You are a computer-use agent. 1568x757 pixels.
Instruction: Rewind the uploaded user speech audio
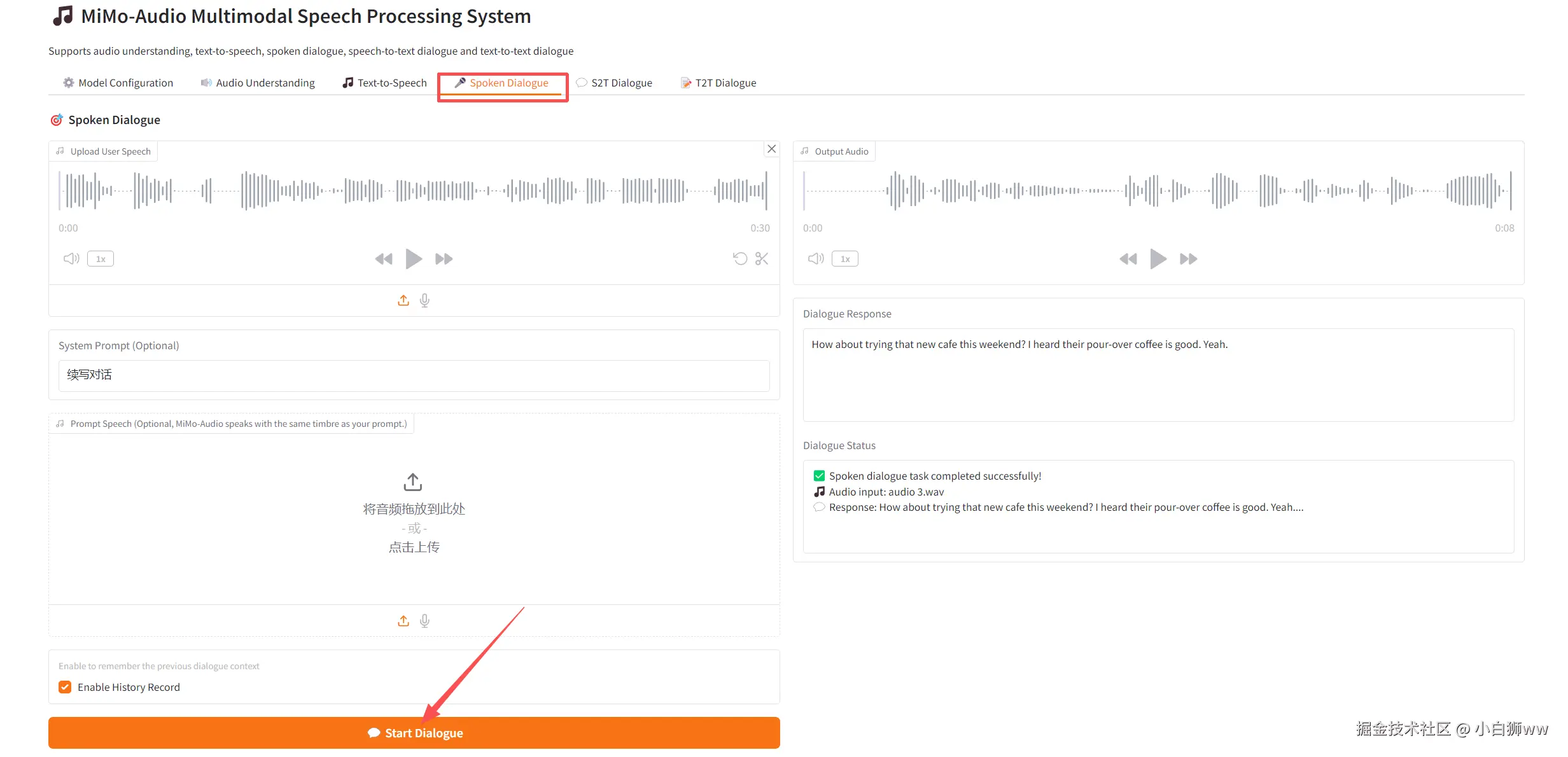point(384,259)
